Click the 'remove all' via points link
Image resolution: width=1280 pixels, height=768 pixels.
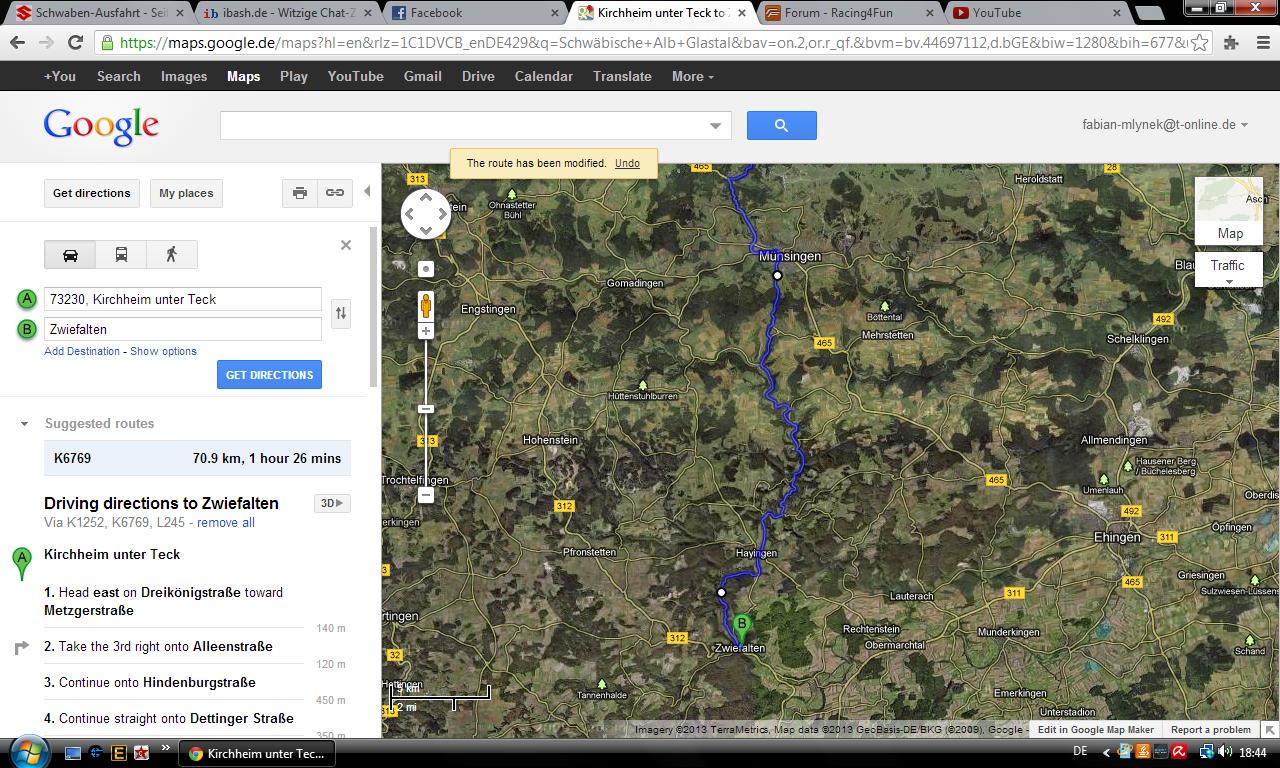[x=226, y=523]
